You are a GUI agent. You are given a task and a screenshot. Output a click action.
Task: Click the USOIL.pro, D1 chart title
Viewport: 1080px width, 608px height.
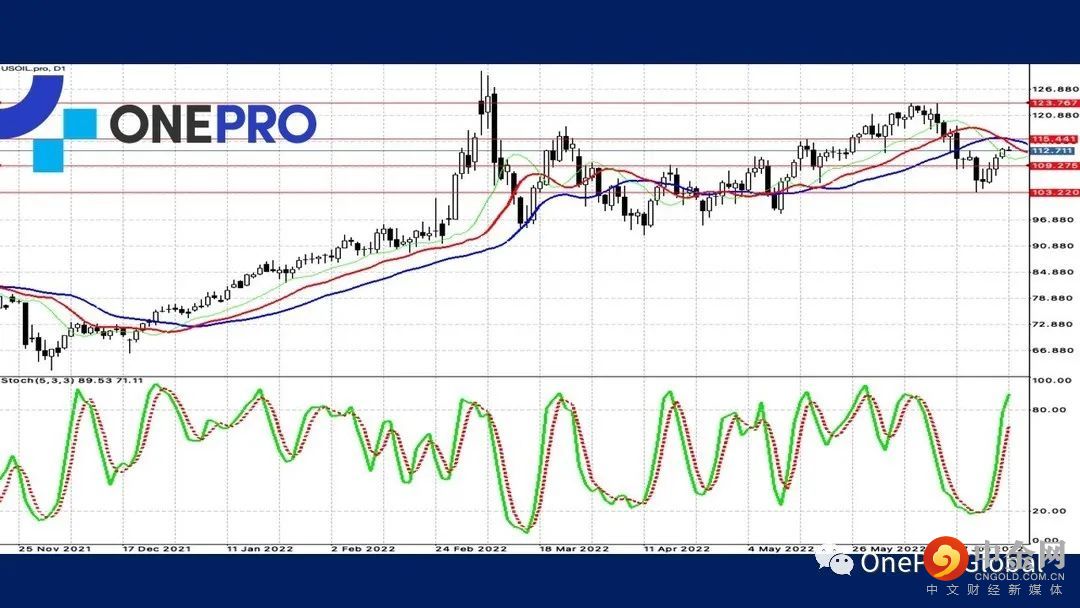[33, 69]
